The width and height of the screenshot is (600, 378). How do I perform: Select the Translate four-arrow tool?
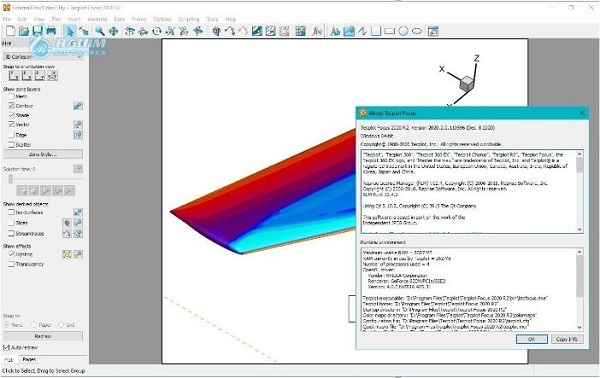pyautogui.click(x=113, y=31)
